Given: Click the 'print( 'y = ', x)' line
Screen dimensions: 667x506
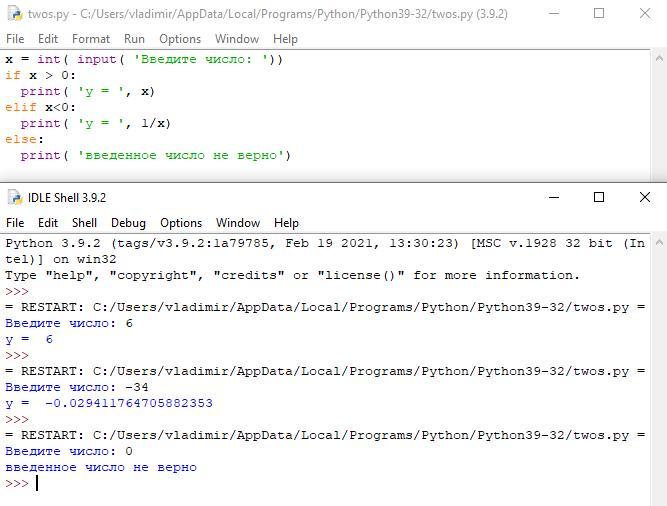Looking at the screenshot, I should point(88,91).
